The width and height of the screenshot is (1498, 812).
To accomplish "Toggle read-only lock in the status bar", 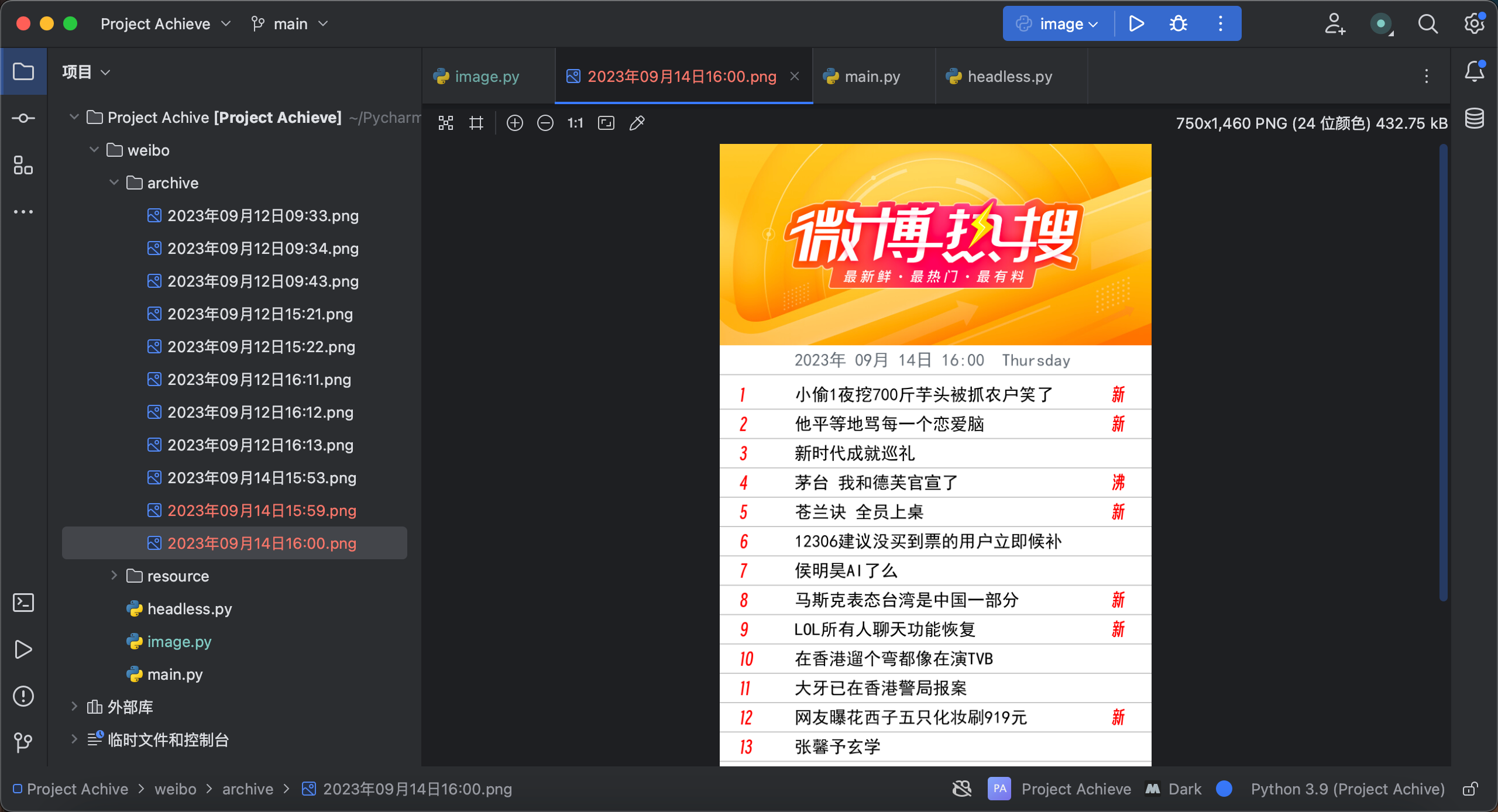I will (x=1470, y=789).
